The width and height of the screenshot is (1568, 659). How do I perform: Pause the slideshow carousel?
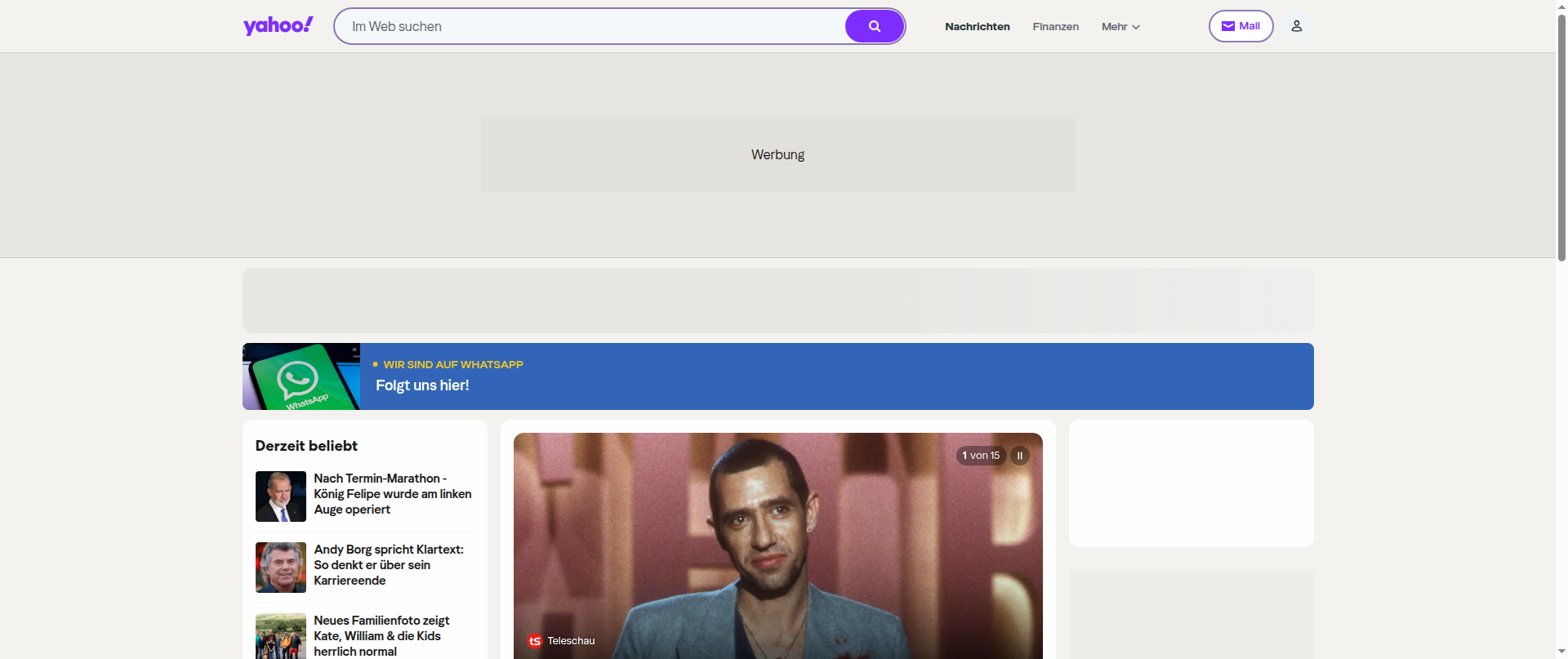coord(1019,456)
